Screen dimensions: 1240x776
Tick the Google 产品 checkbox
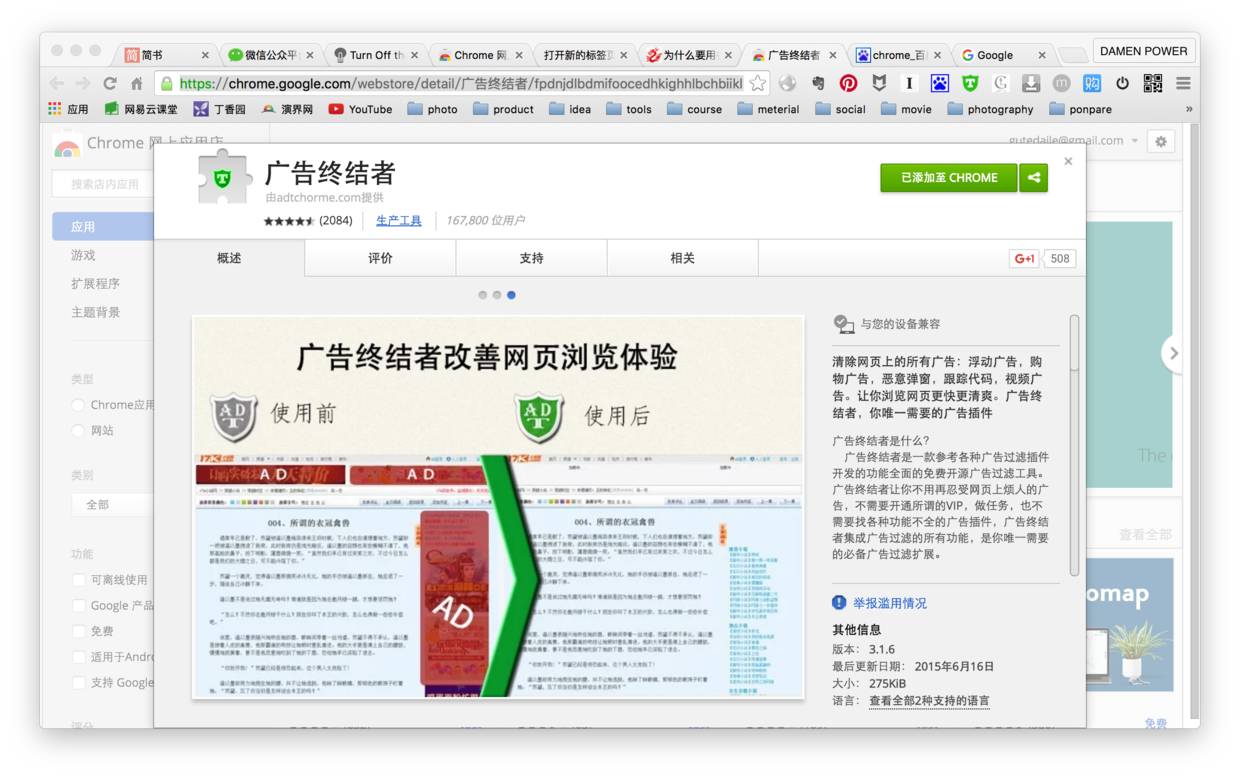78,606
